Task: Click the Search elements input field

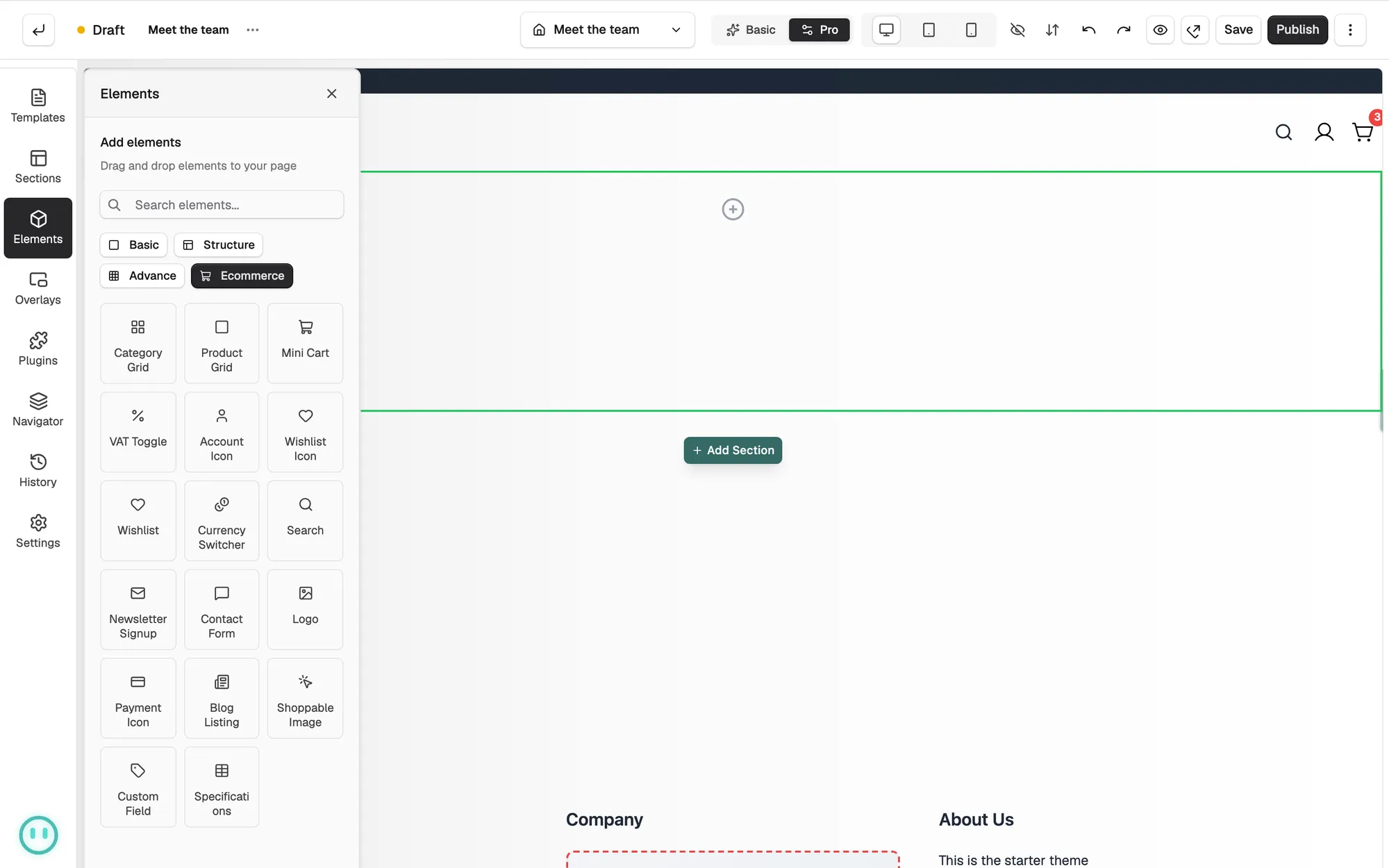Action: [x=222, y=205]
